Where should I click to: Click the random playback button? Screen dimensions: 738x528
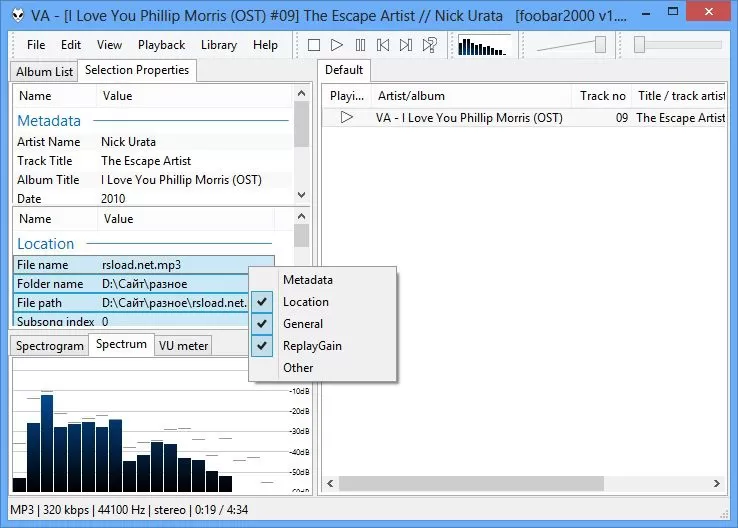click(x=430, y=45)
